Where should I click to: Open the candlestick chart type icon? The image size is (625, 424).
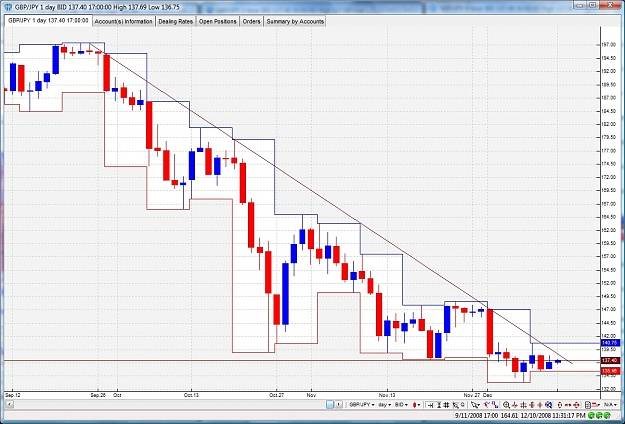click(415, 405)
